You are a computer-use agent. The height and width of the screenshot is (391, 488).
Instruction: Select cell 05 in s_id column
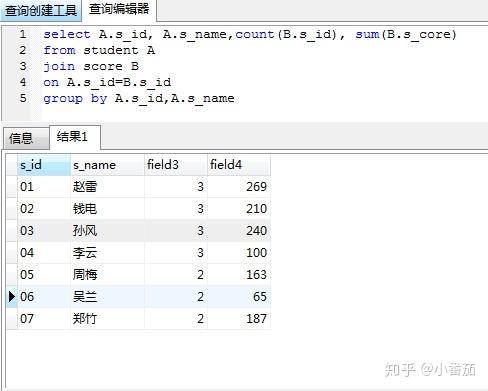[44, 275]
